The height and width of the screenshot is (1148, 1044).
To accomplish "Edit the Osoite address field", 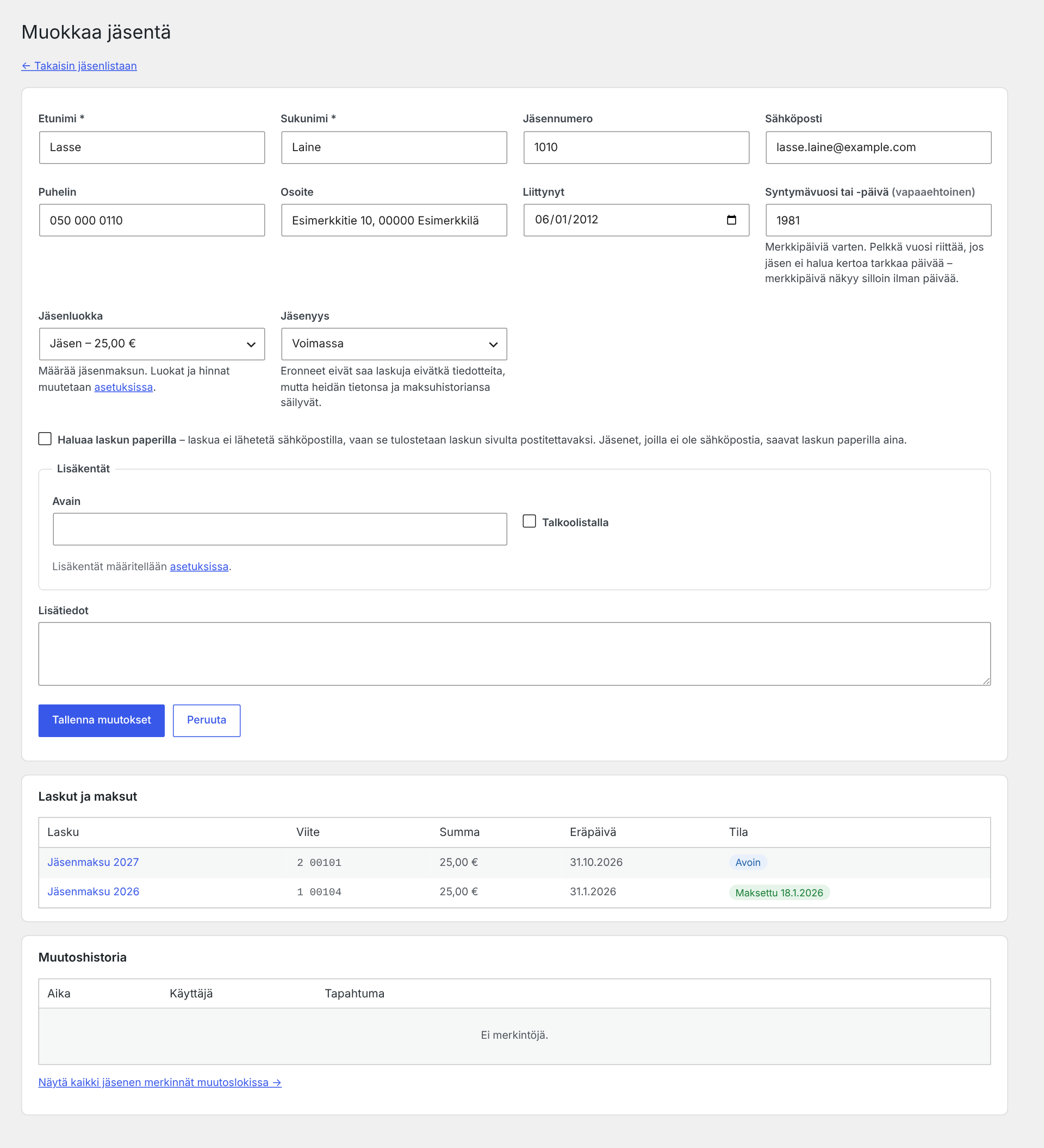I will point(394,220).
